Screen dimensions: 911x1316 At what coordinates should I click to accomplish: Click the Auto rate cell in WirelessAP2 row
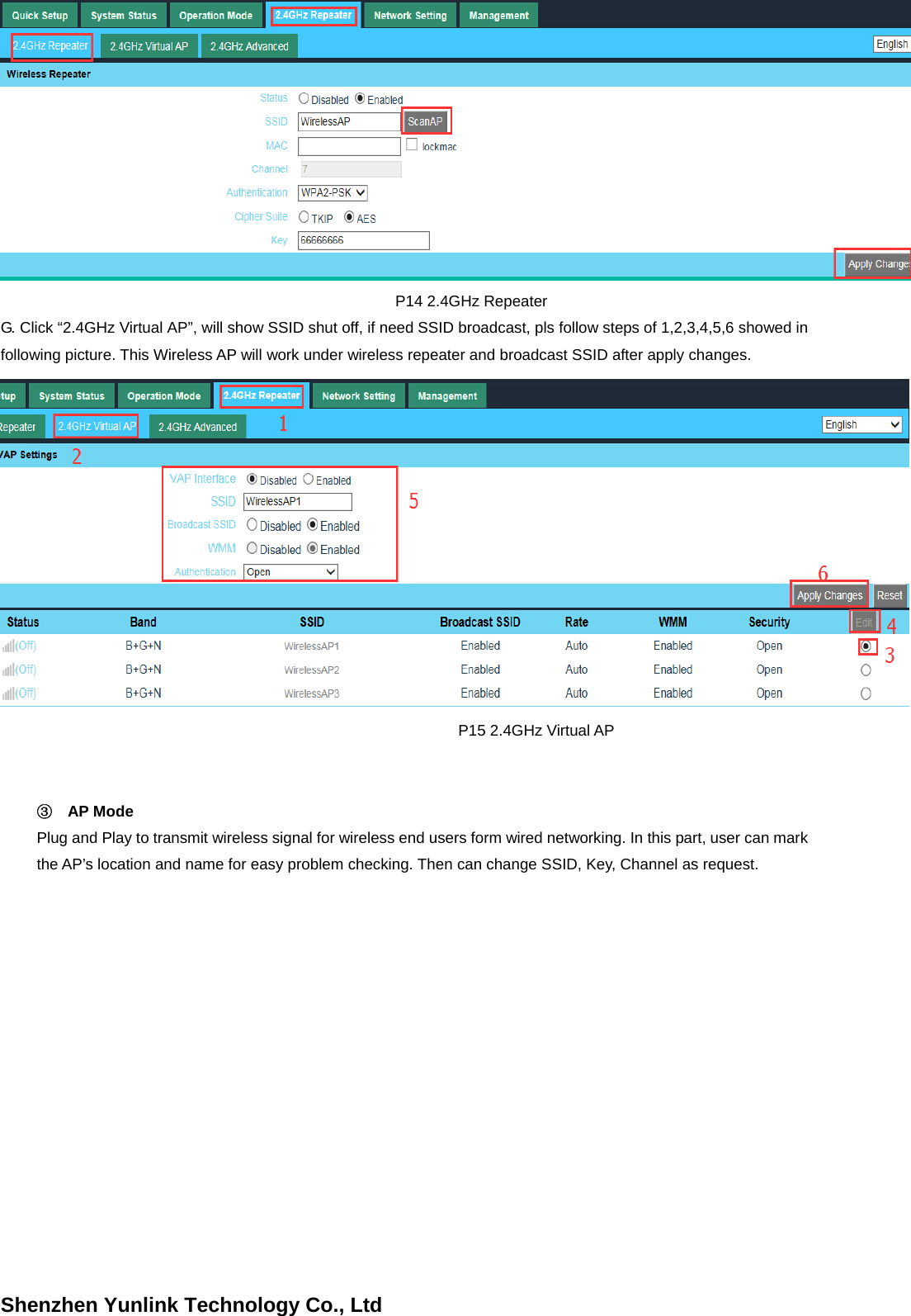click(577, 670)
